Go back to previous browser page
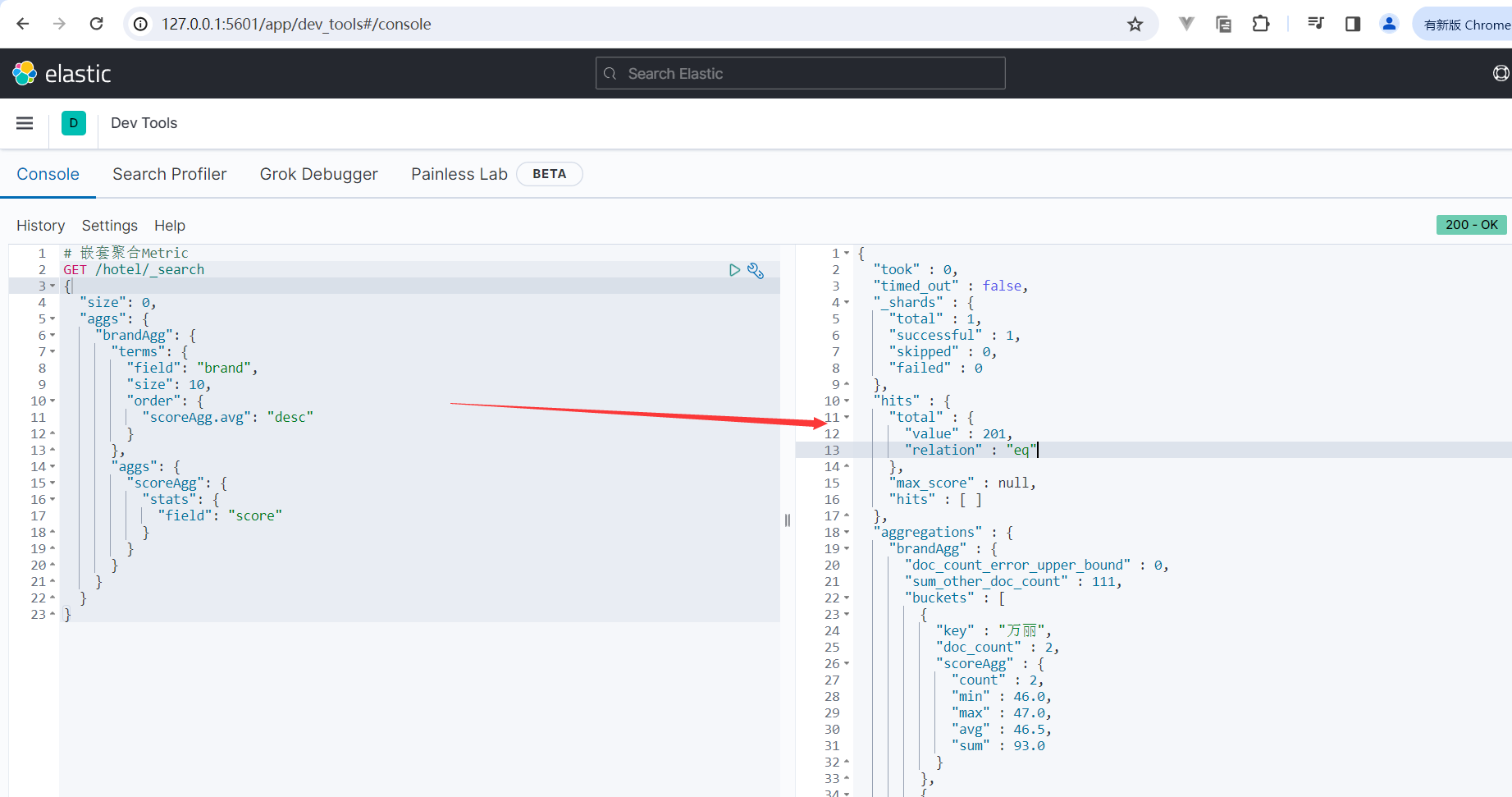This screenshot has height=797, width=1512. (22, 24)
